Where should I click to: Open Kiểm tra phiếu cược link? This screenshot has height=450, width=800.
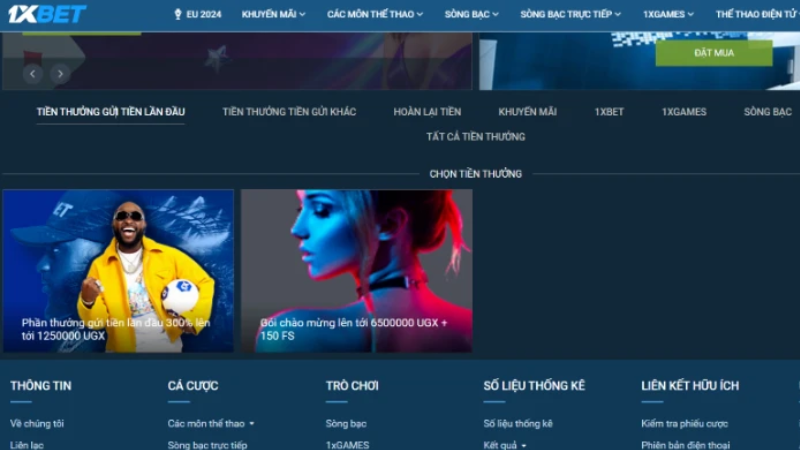coord(685,423)
